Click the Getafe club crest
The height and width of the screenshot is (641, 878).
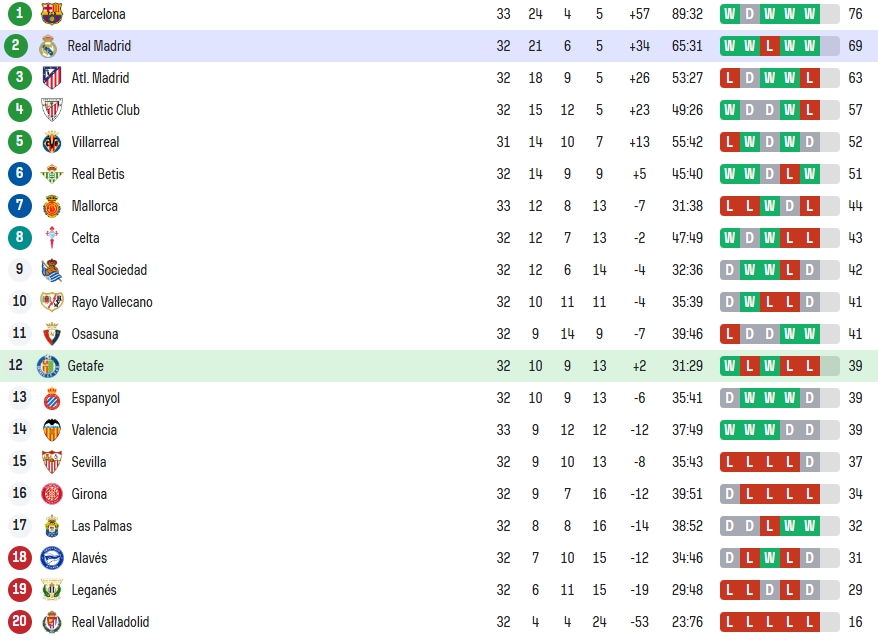click(x=48, y=366)
